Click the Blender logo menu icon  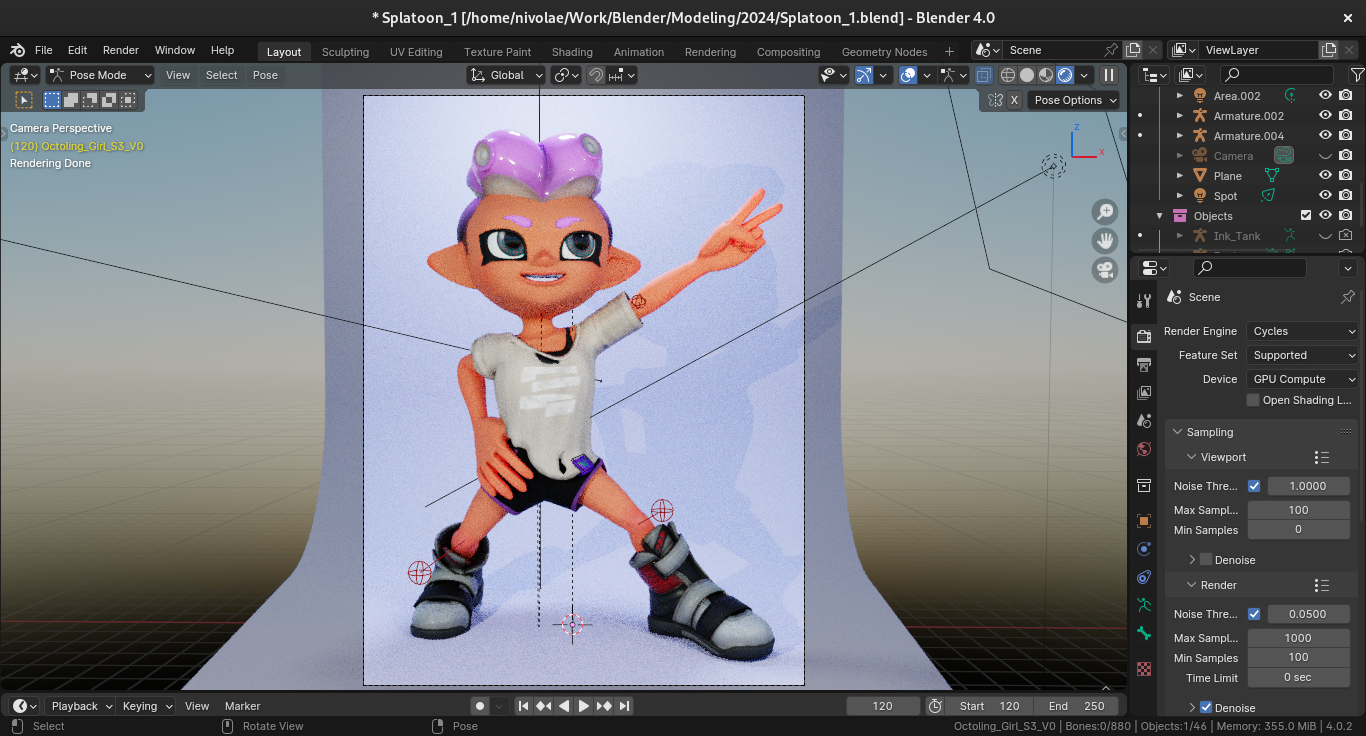[x=18, y=50]
